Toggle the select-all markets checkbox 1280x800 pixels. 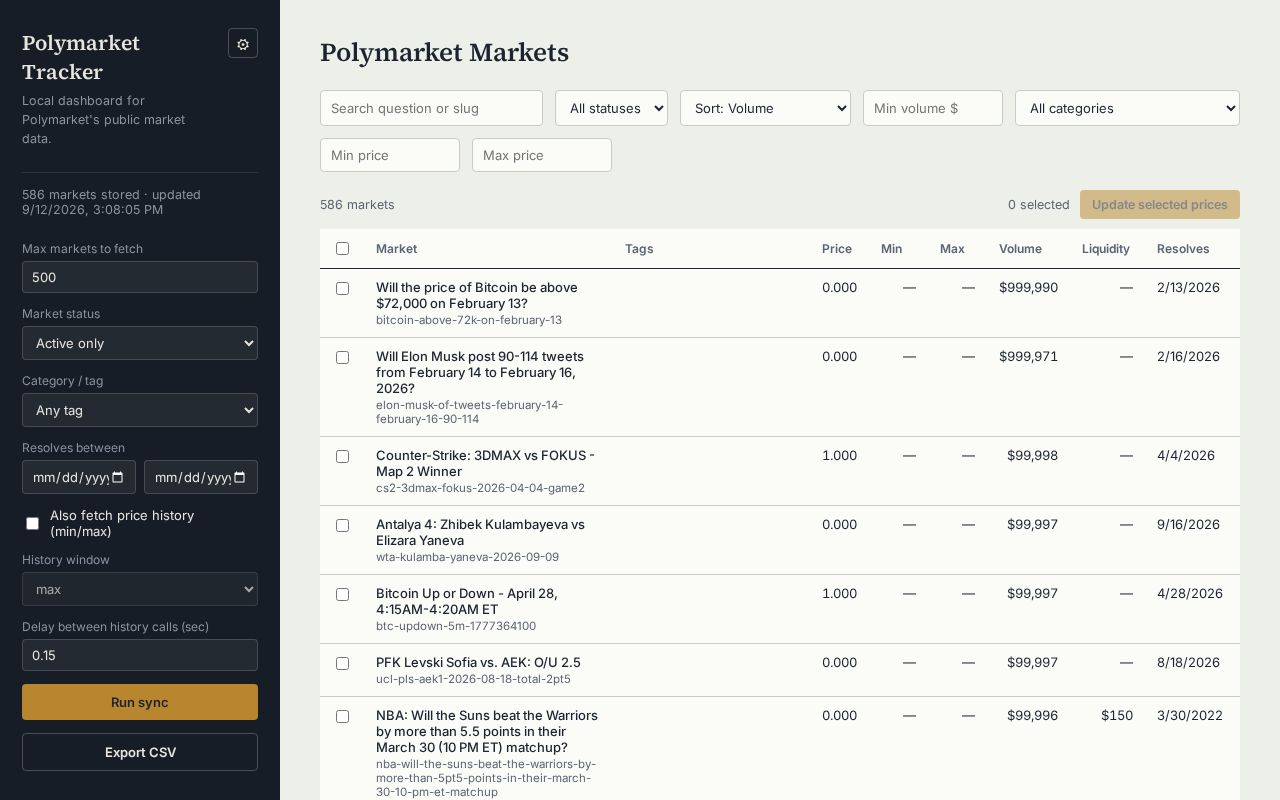[x=342, y=248]
